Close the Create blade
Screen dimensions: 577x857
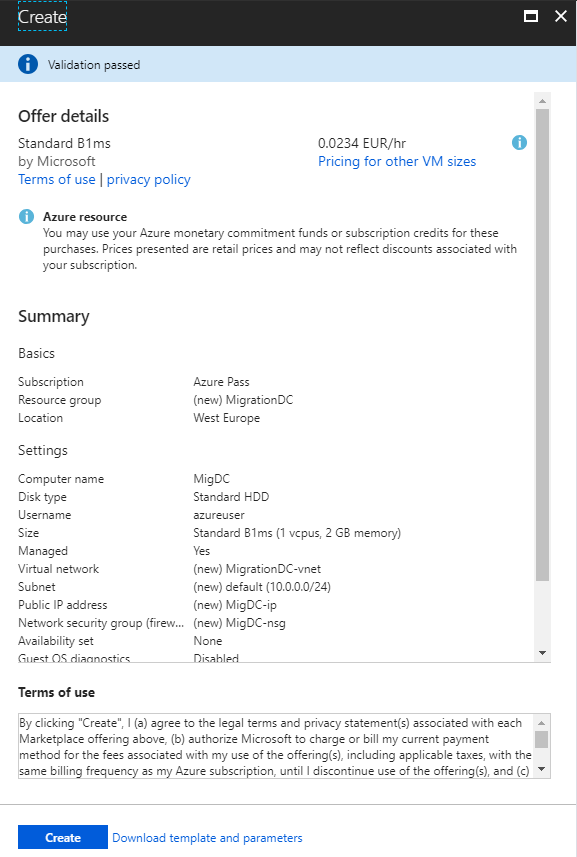(x=561, y=16)
